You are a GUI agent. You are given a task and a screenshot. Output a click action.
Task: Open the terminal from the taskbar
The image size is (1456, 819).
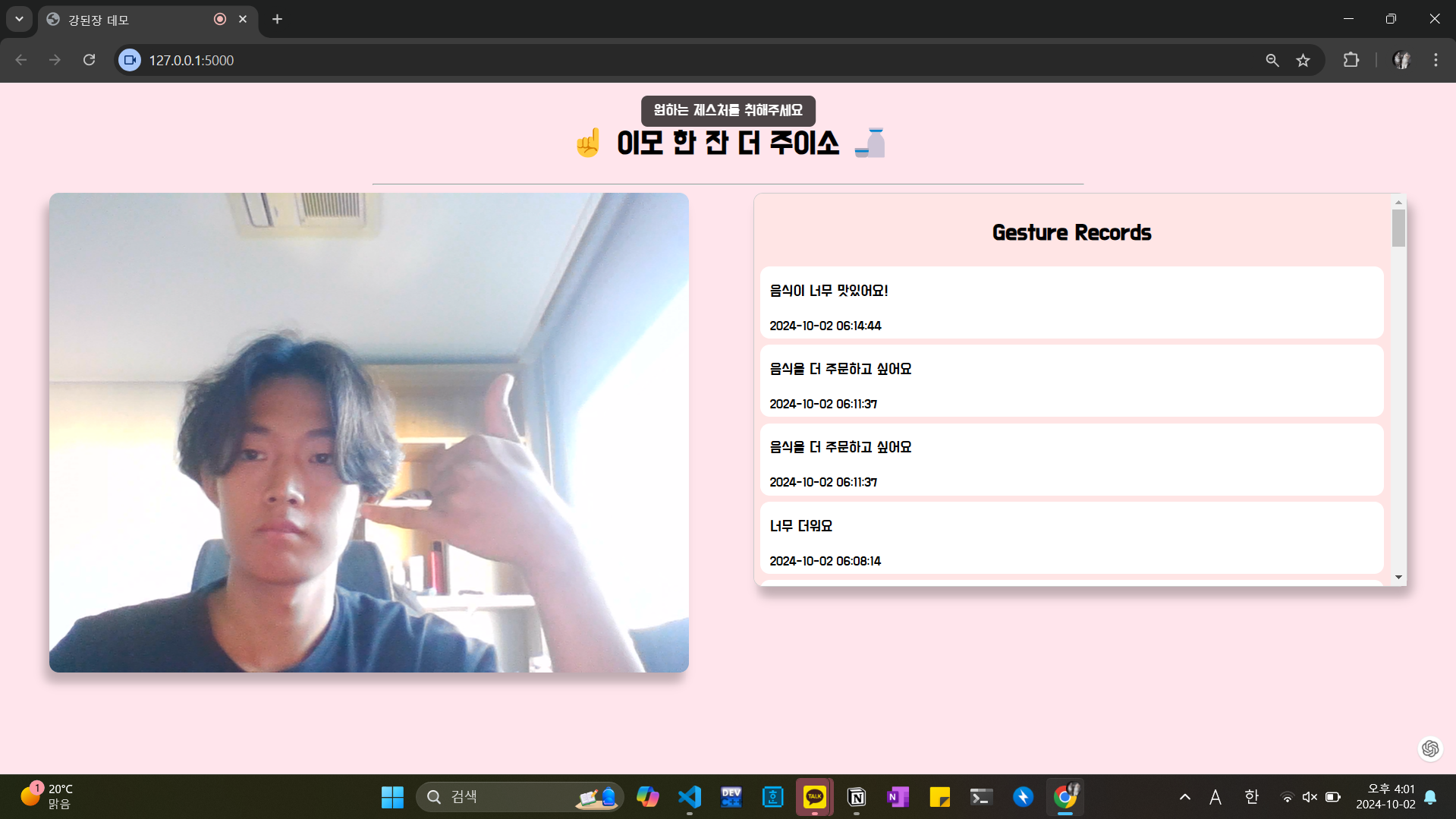click(x=981, y=797)
